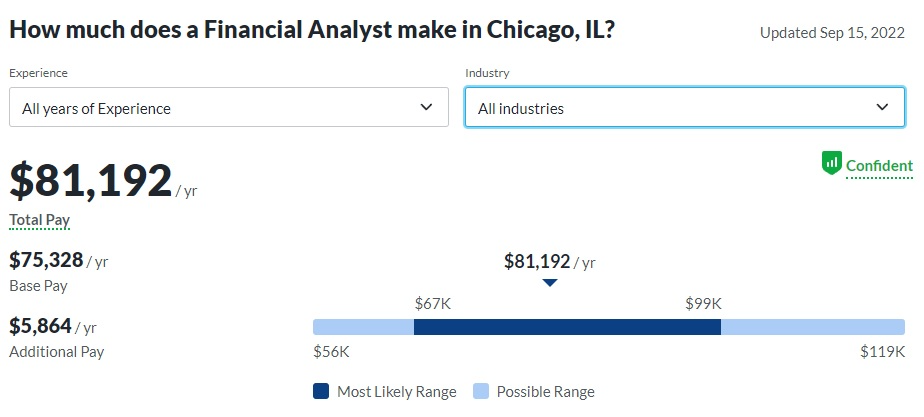Viewport: 924px width, 417px height.
Task: Click the Updated Sep 15, 2022 text
Action: point(832,32)
